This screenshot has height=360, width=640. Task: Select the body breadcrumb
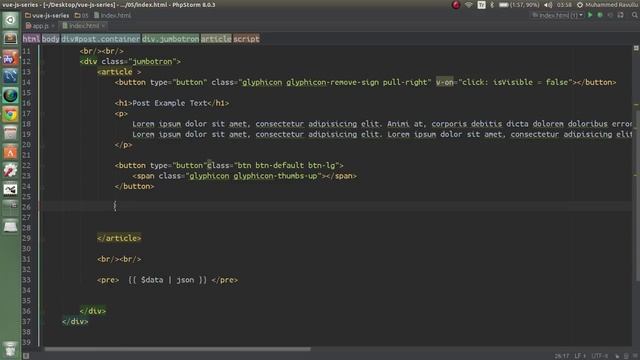(51, 39)
